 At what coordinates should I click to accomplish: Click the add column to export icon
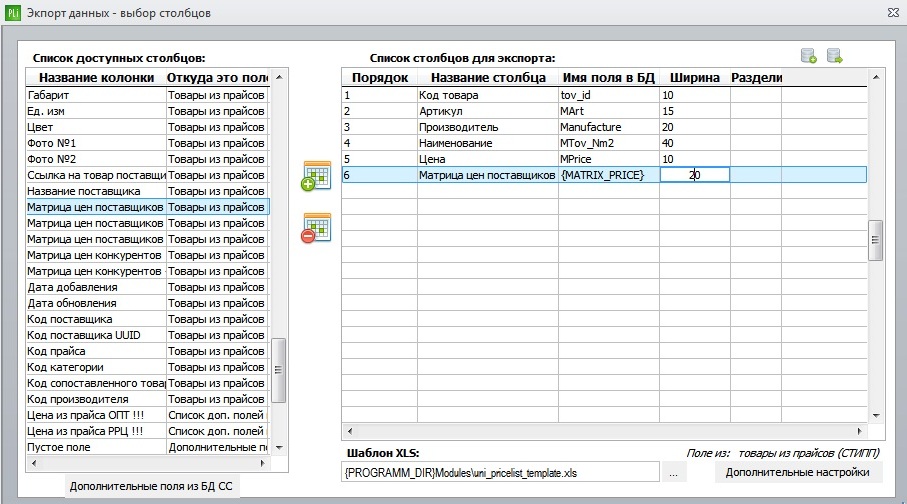[x=316, y=176]
